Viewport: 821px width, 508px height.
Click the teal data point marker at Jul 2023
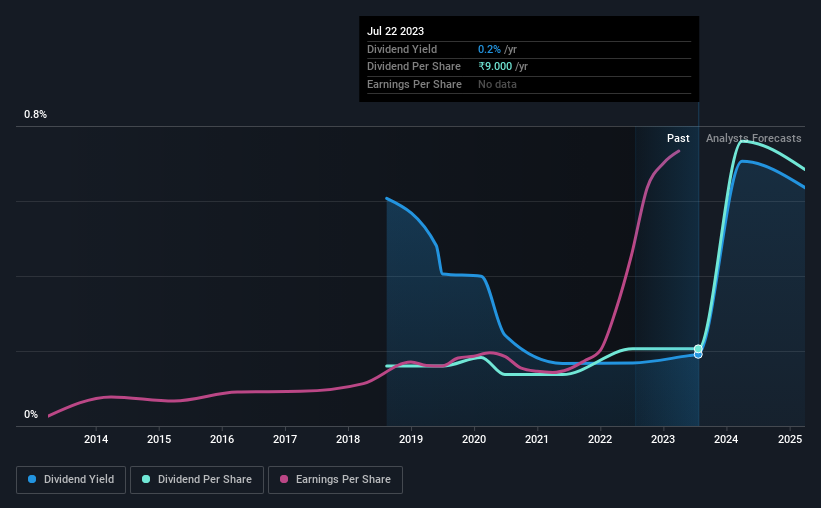[x=698, y=349]
